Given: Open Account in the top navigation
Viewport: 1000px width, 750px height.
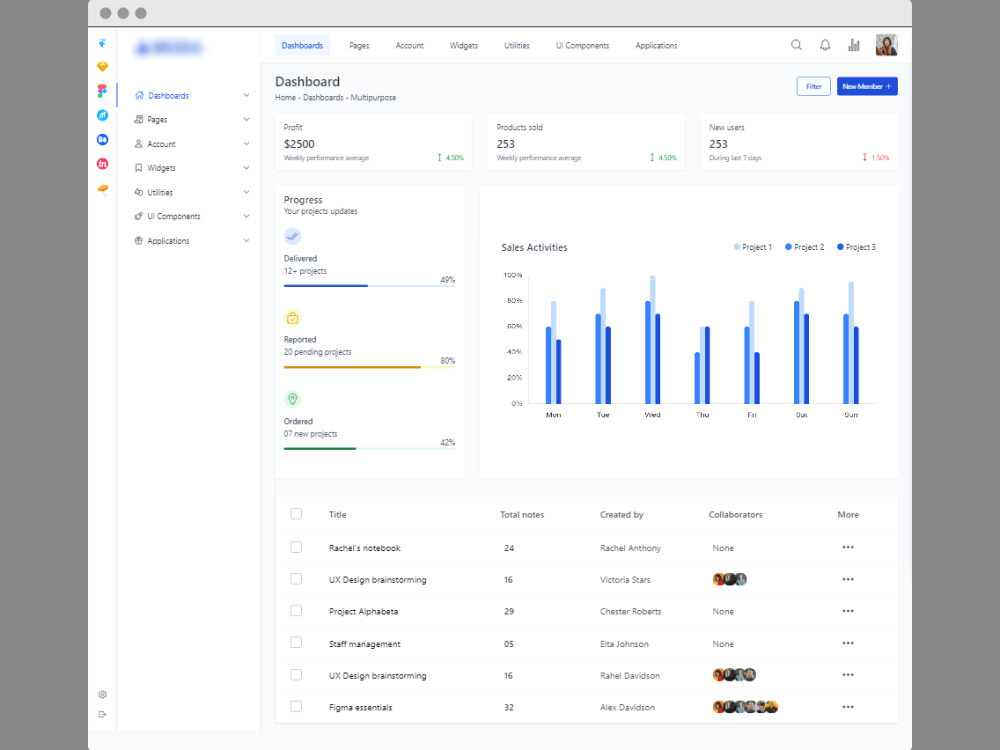Looking at the screenshot, I should coord(409,45).
